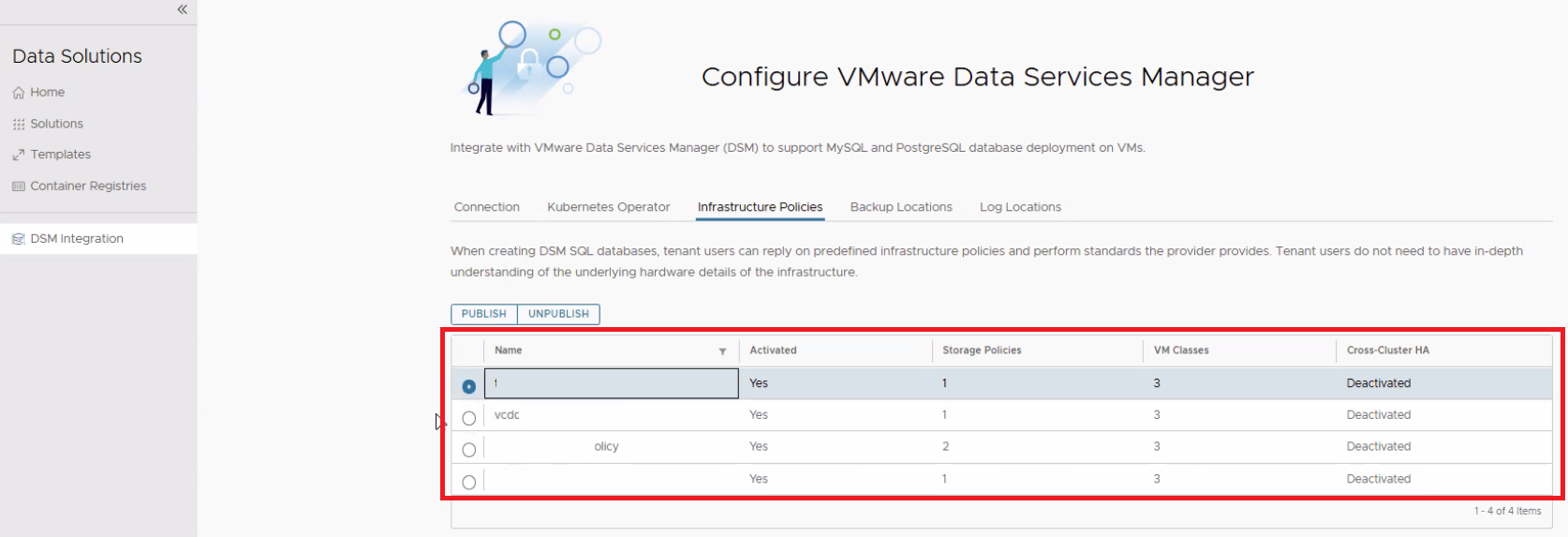Open the Kubernetes Operator tab
1568x537 pixels.
pyautogui.click(x=608, y=207)
